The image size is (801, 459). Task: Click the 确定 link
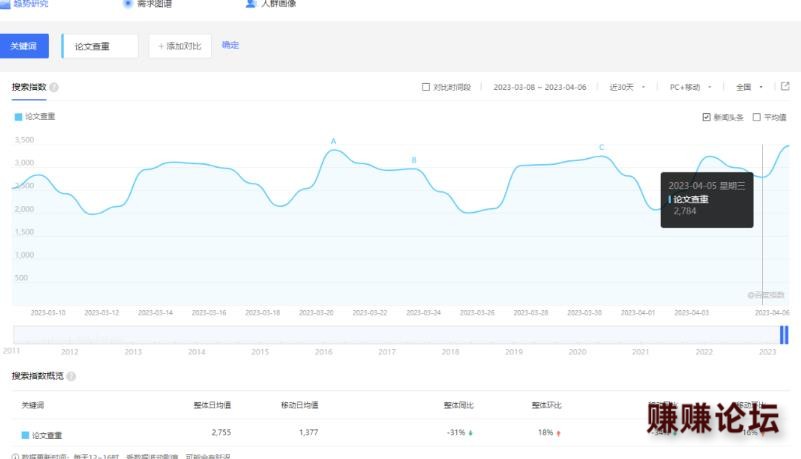[x=230, y=45]
